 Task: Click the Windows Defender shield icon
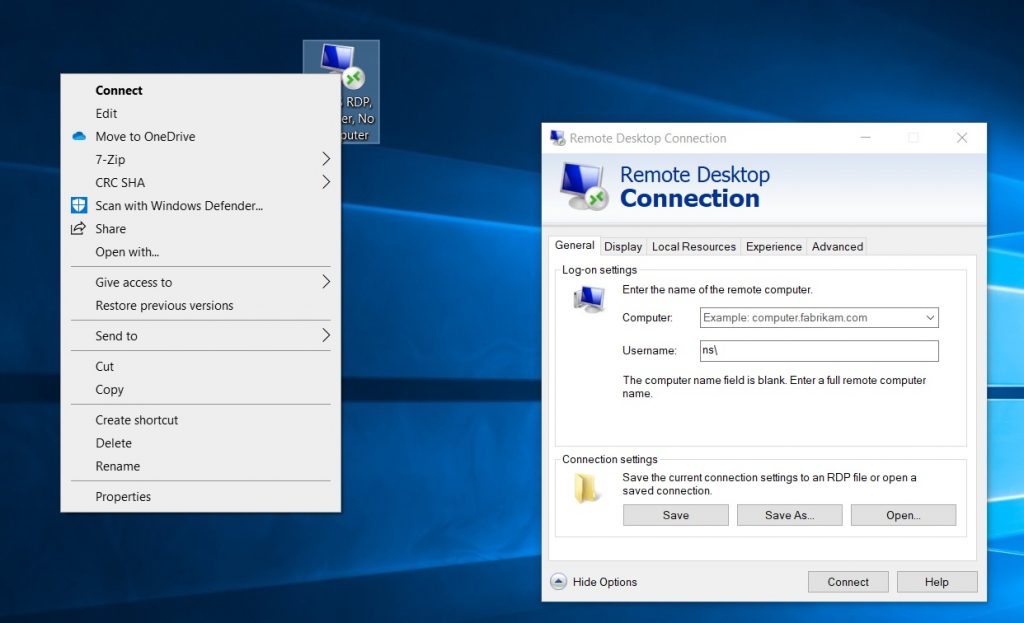[x=79, y=205]
